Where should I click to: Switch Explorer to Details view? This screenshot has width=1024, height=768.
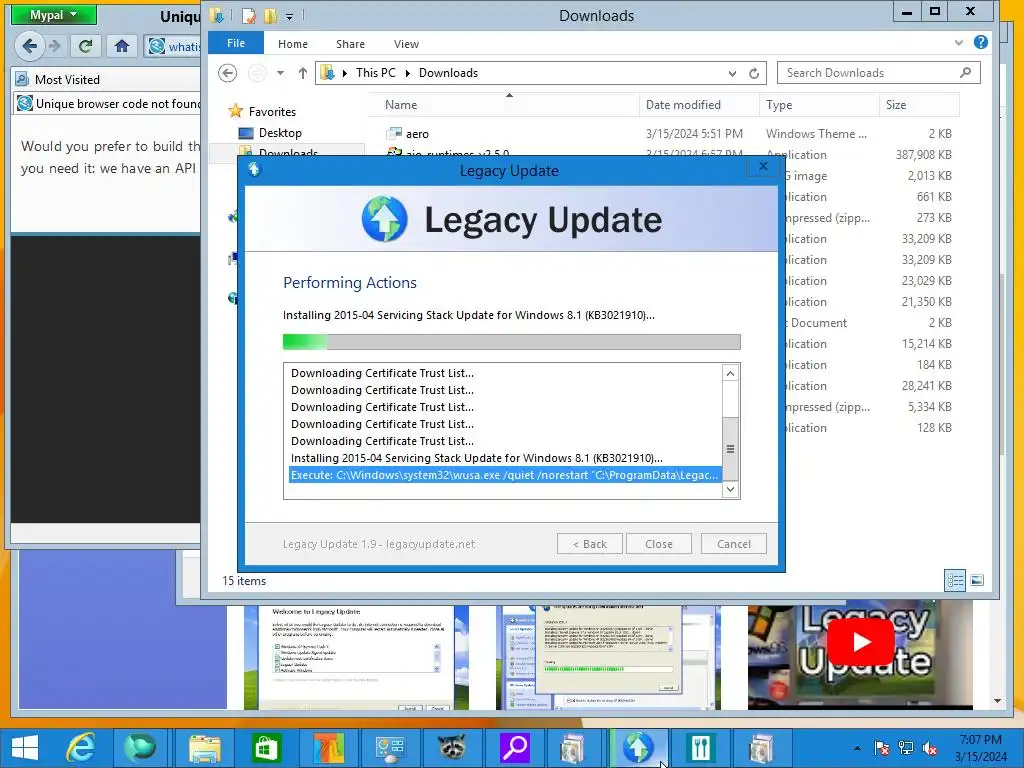coord(955,580)
